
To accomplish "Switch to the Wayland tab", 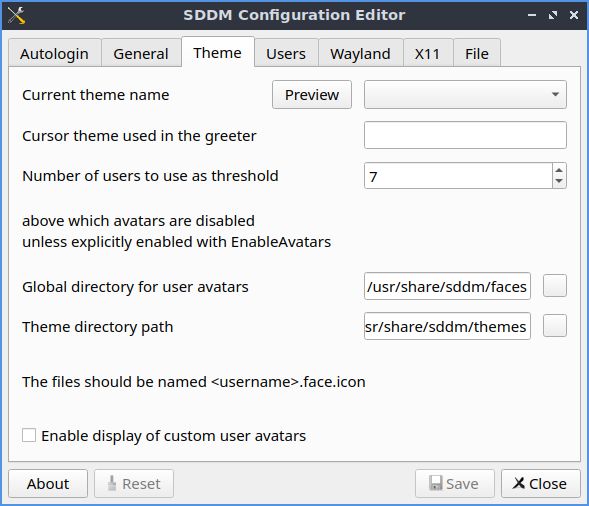I will click(x=360, y=53).
